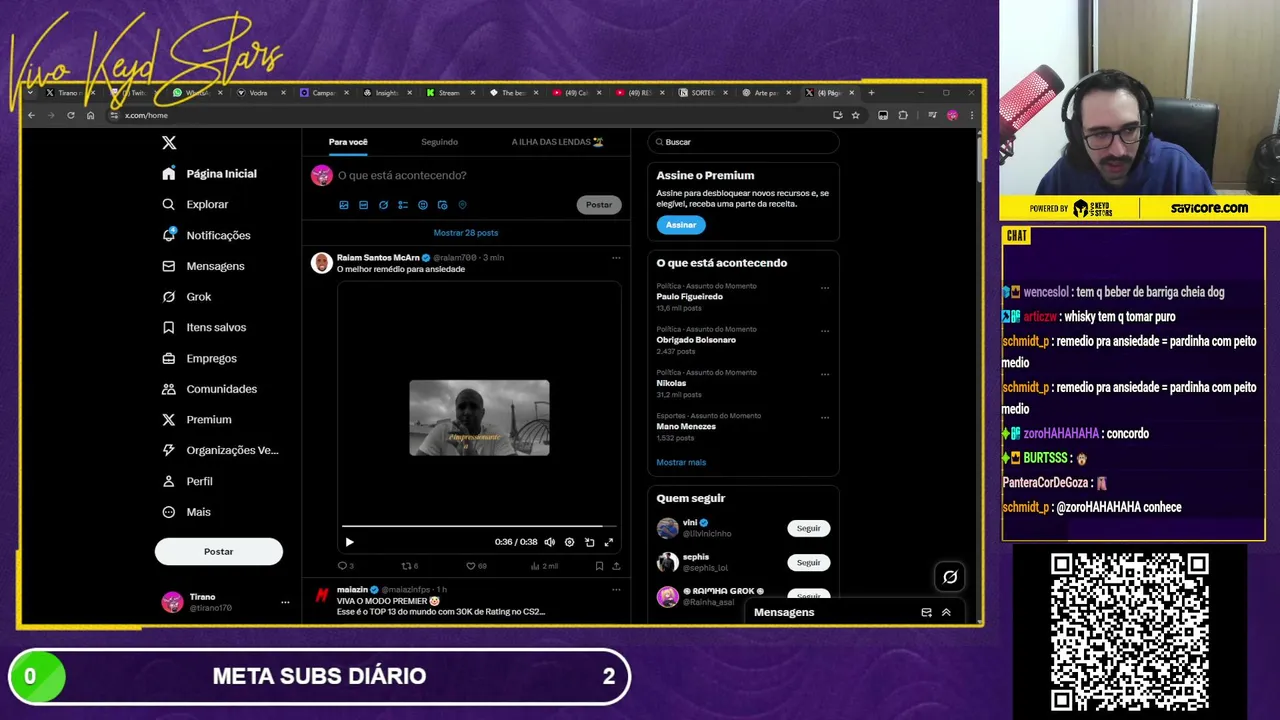This screenshot has height=720, width=1280.
Task: Reply to Raiam's post
Action: click(x=345, y=566)
